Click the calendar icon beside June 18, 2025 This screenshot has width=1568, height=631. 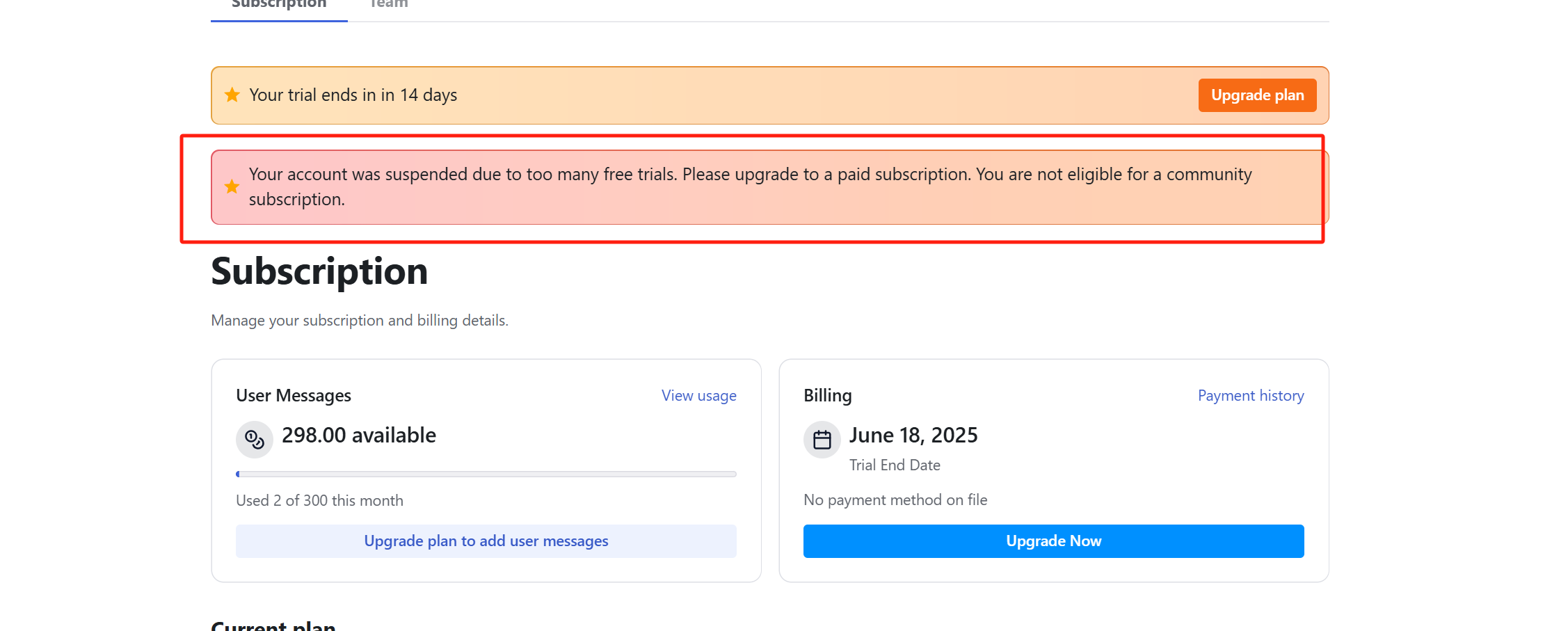[822, 440]
